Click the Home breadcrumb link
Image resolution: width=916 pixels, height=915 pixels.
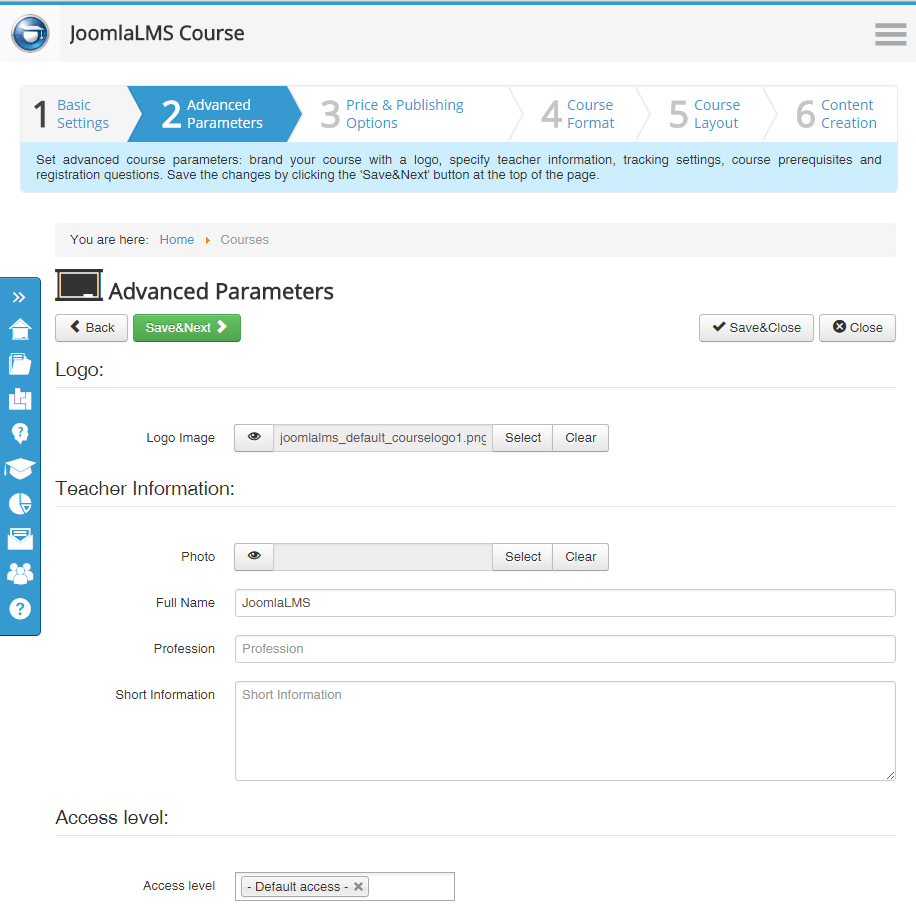coord(176,240)
